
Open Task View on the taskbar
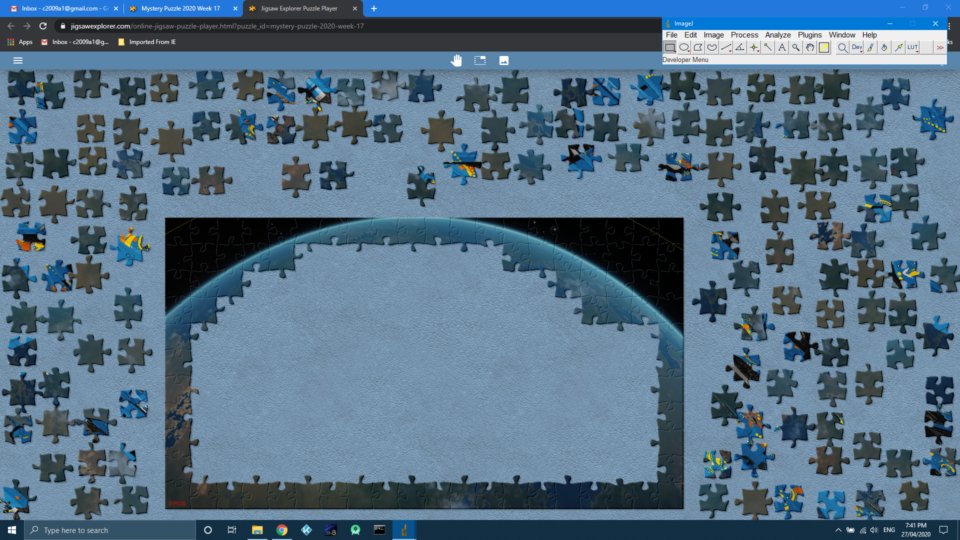pos(232,530)
